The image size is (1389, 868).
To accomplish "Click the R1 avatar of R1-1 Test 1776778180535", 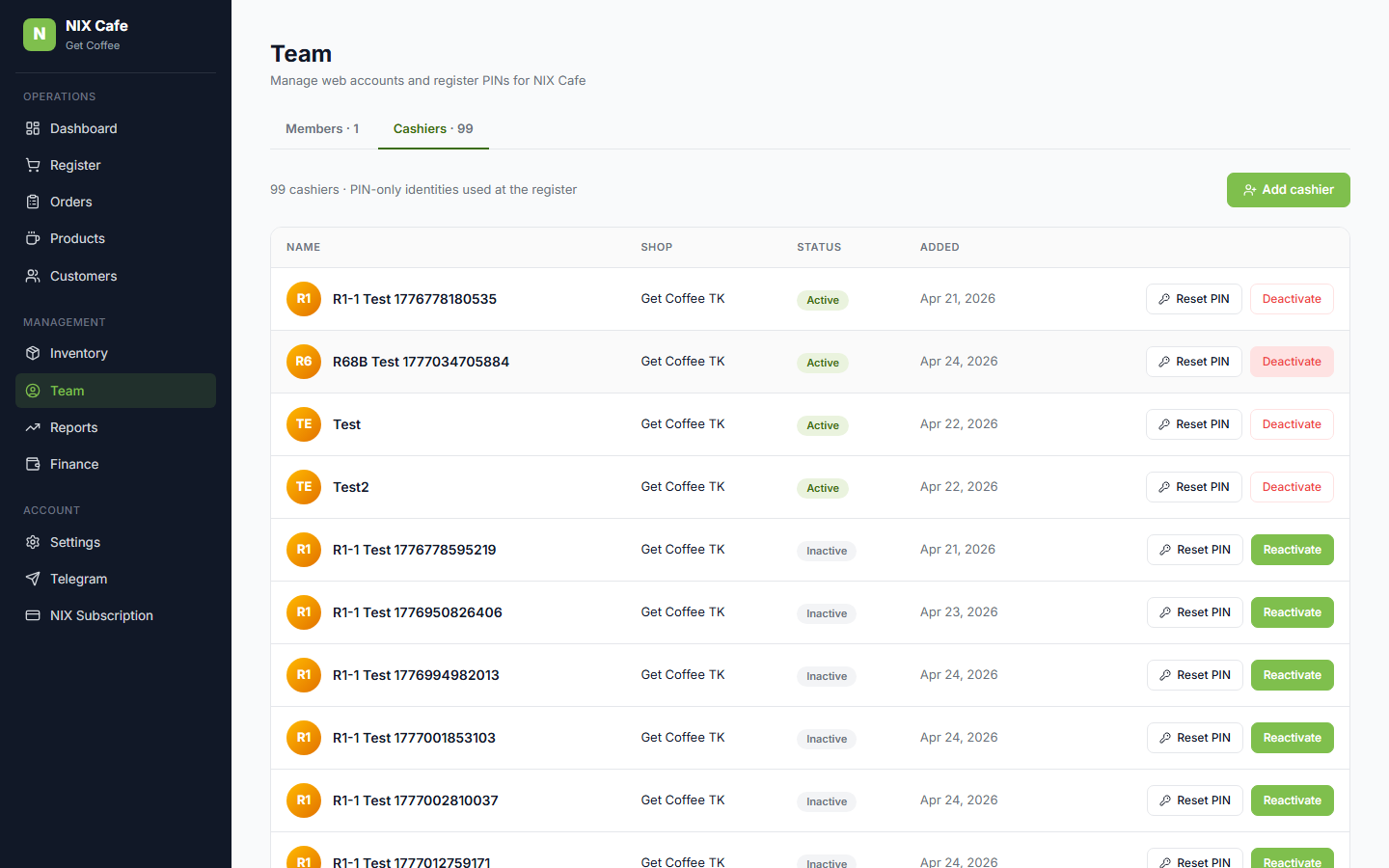I will pyautogui.click(x=304, y=299).
